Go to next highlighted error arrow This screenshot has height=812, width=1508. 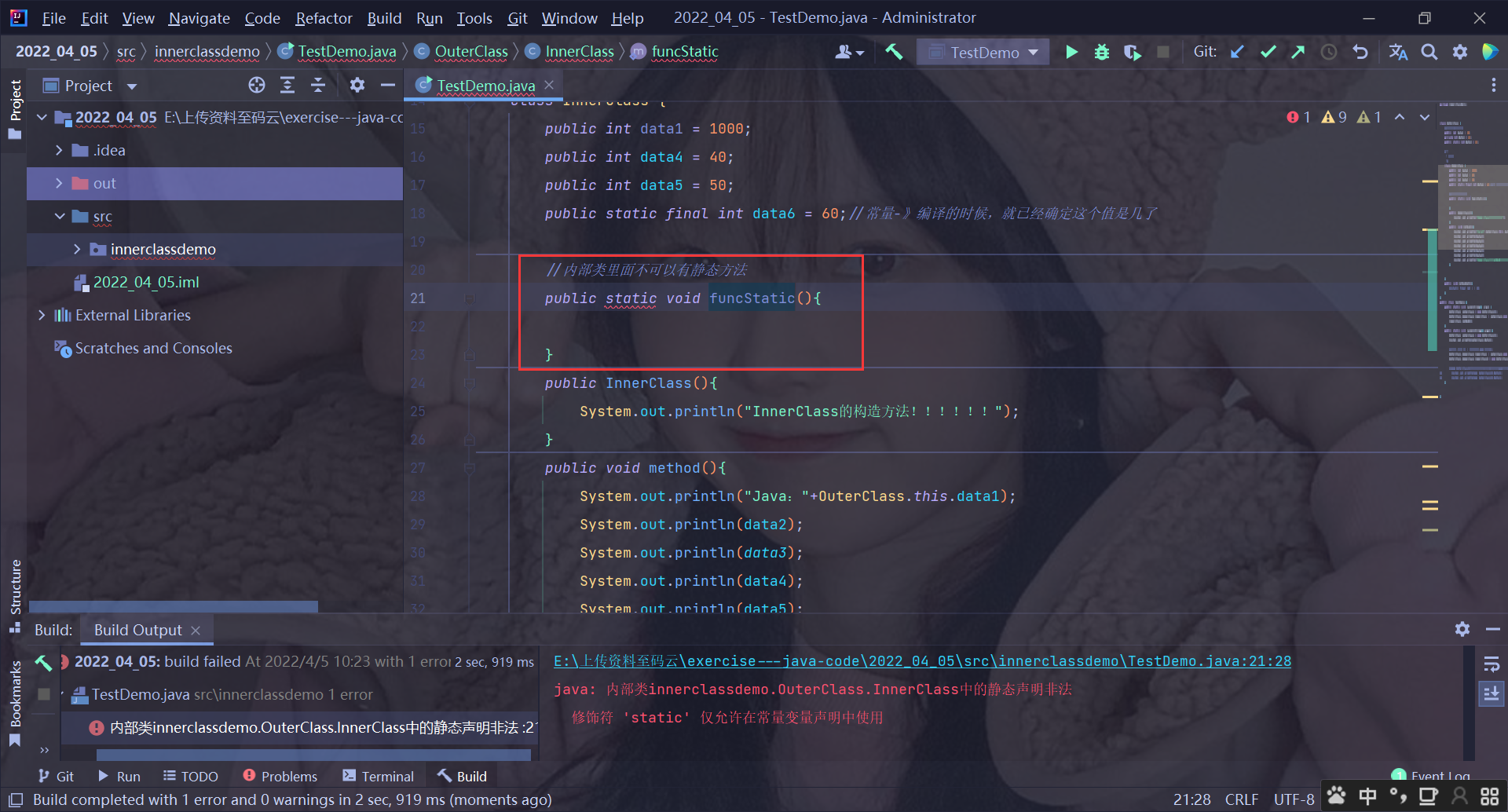point(1425,117)
